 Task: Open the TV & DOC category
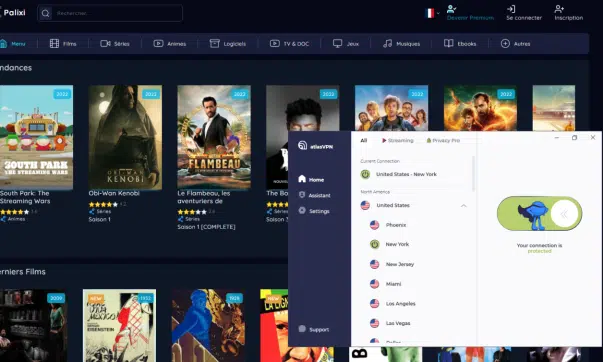tap(289, 43)
